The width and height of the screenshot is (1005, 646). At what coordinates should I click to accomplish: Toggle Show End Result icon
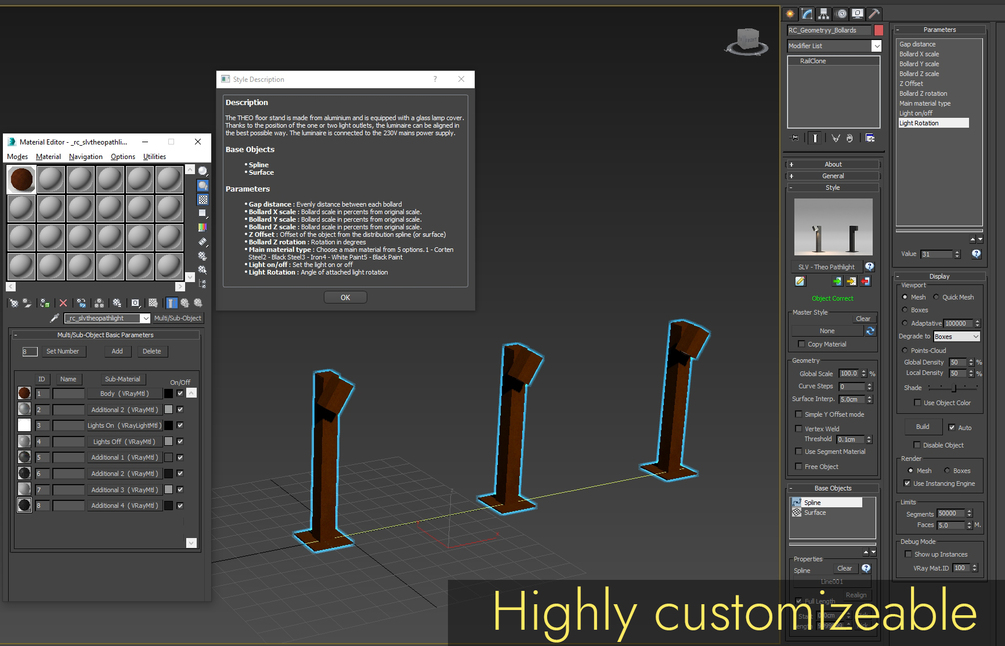(x=815, y=138)
